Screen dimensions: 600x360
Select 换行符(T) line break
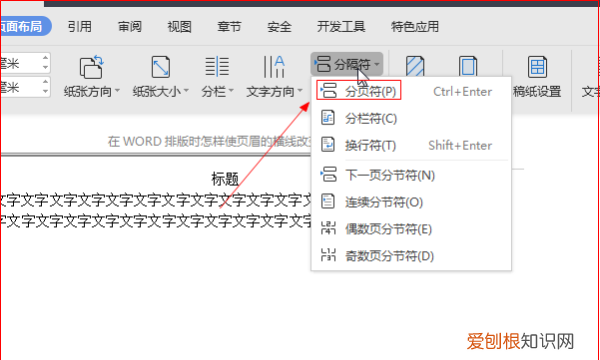[x=411, y=145]
